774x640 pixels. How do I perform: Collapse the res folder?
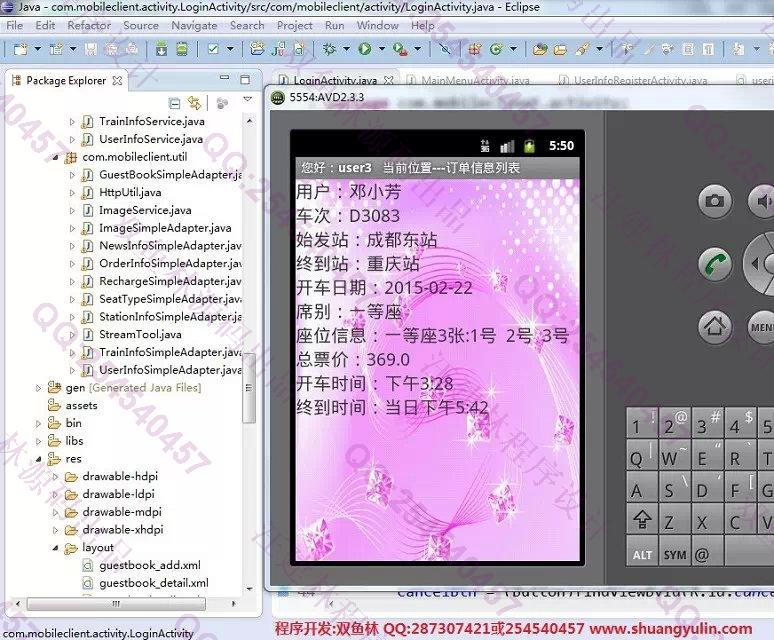39,459
